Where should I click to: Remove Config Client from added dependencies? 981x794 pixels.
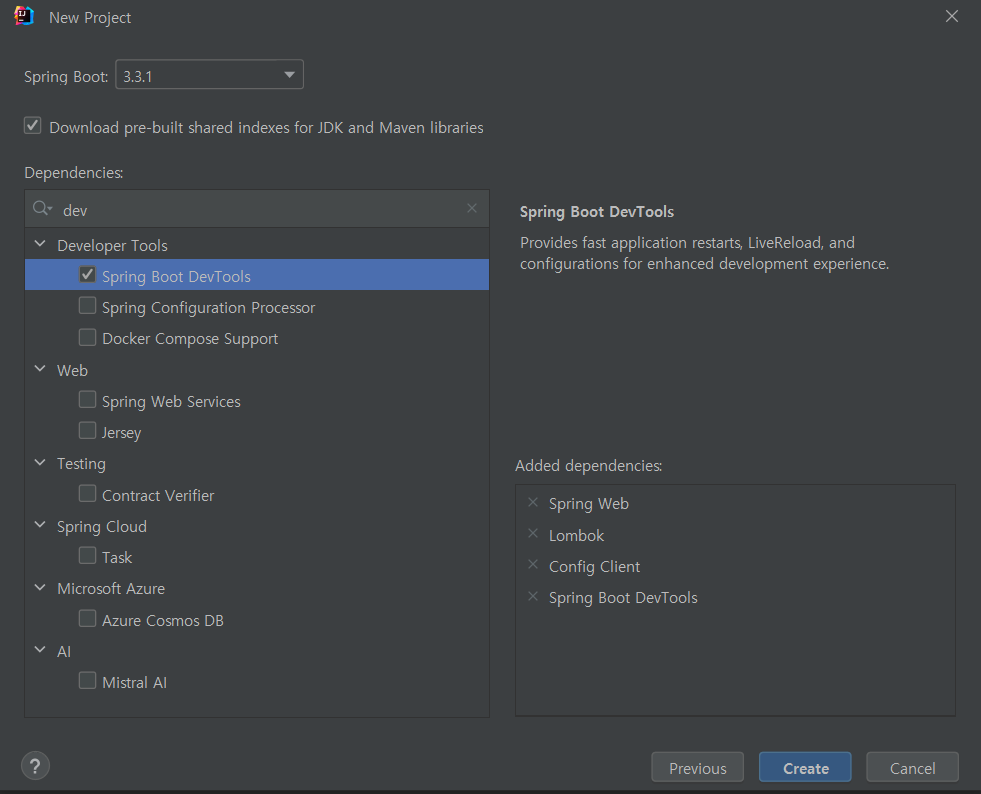coord(533,564)
